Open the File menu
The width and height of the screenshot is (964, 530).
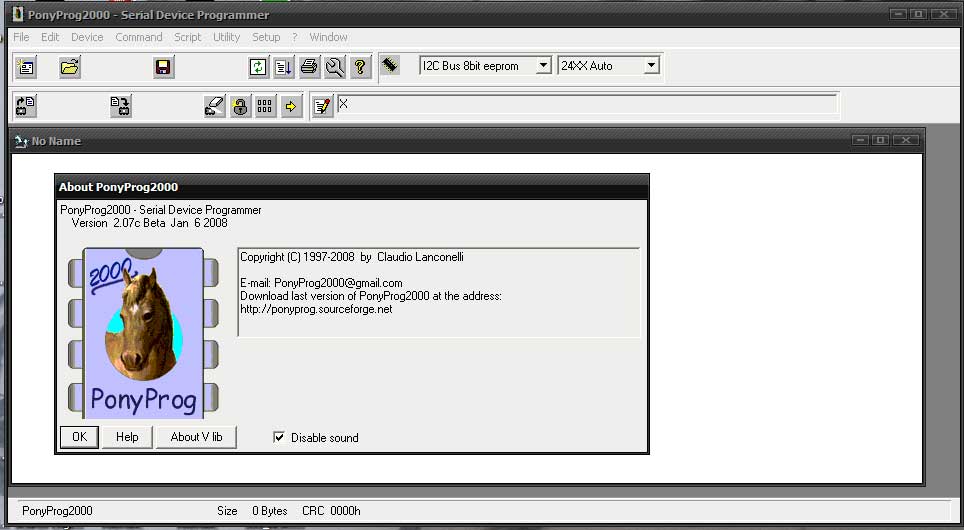[22, 37]
